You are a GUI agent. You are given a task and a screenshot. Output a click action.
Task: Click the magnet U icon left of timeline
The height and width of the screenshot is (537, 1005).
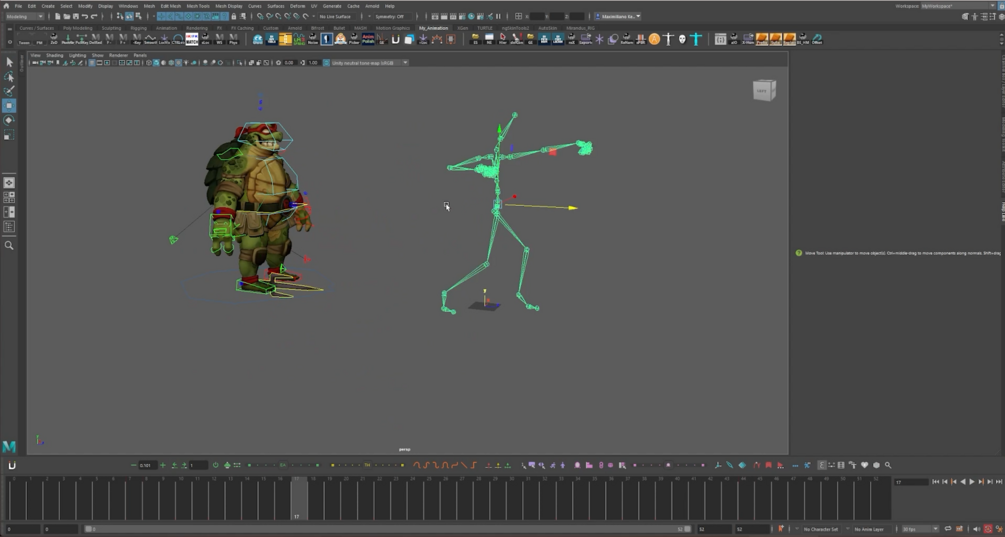(x=12, y=465)
